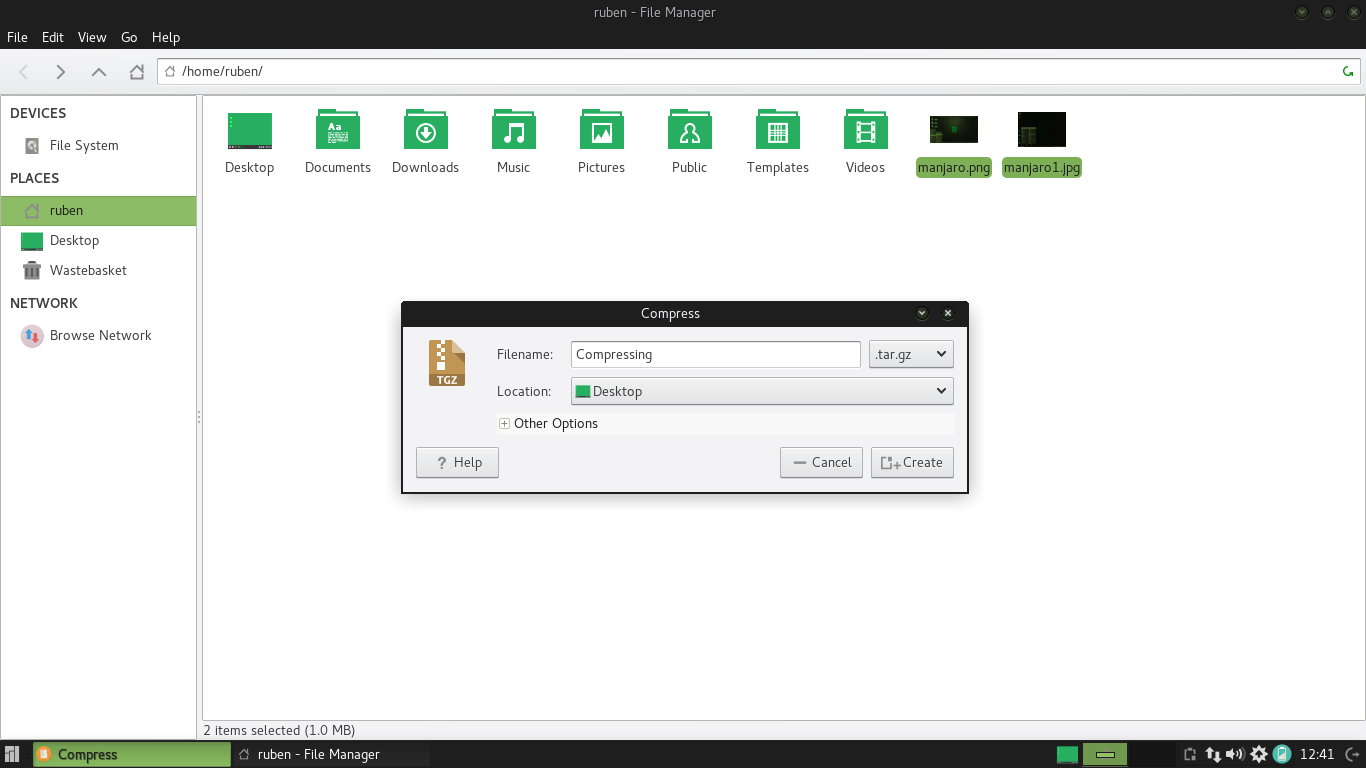The width and height of the screenshot is (1366, 768).
Task: Open the Help menu
Action: coord(166,37)
